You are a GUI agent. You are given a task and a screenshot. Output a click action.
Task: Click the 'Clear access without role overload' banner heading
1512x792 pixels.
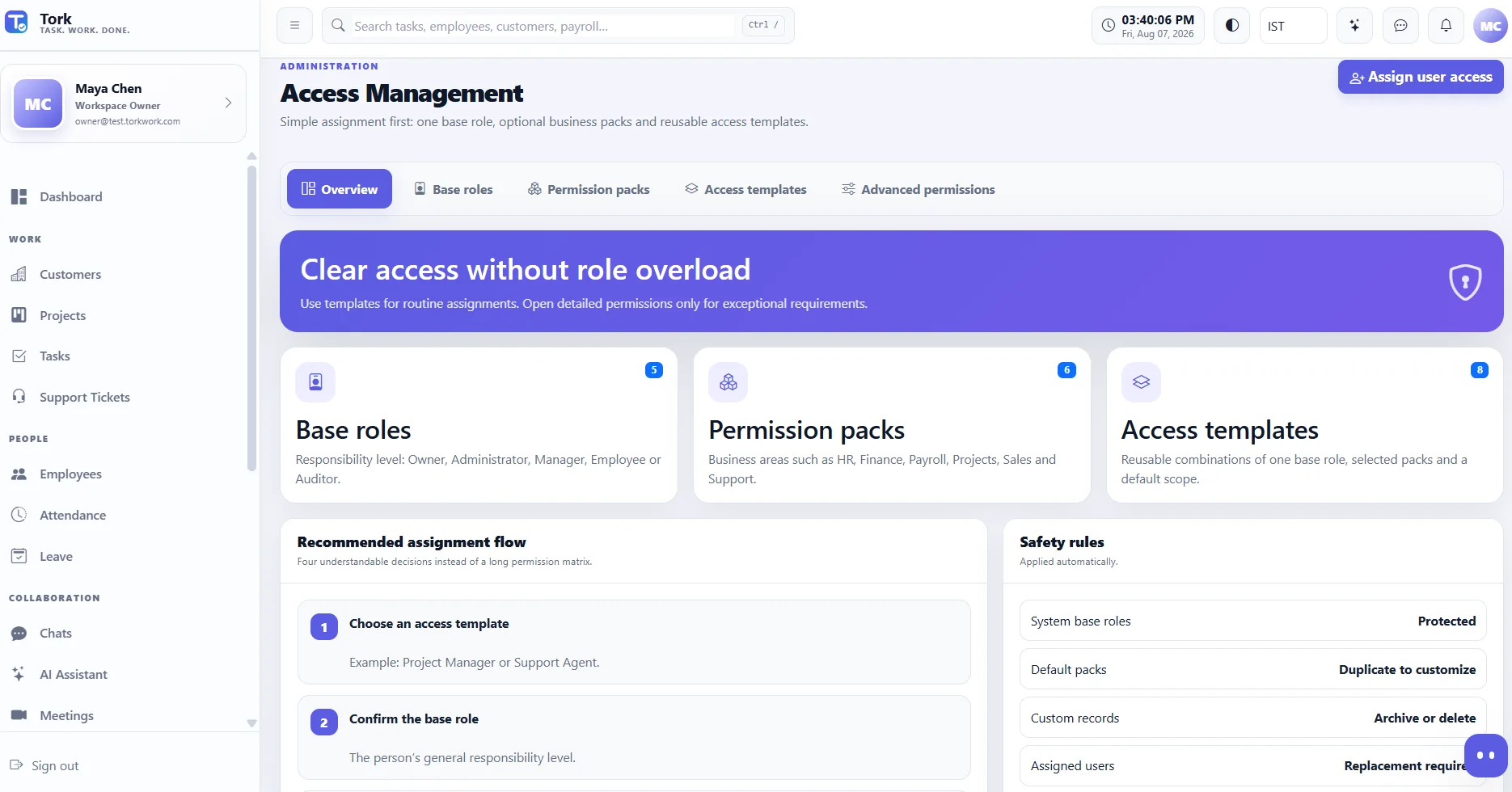tap(526, 269)
